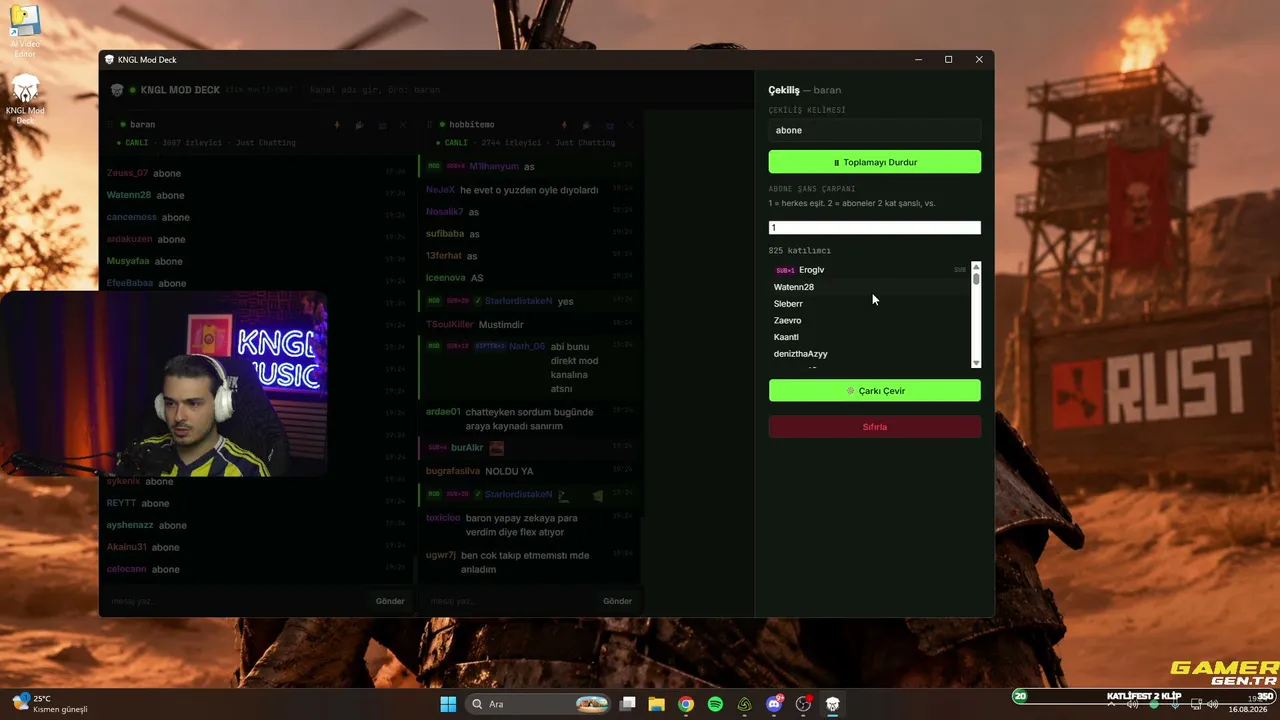
Task: Click username ardae01 in hobbitemo chat
Action: click(x=443, y=412)
